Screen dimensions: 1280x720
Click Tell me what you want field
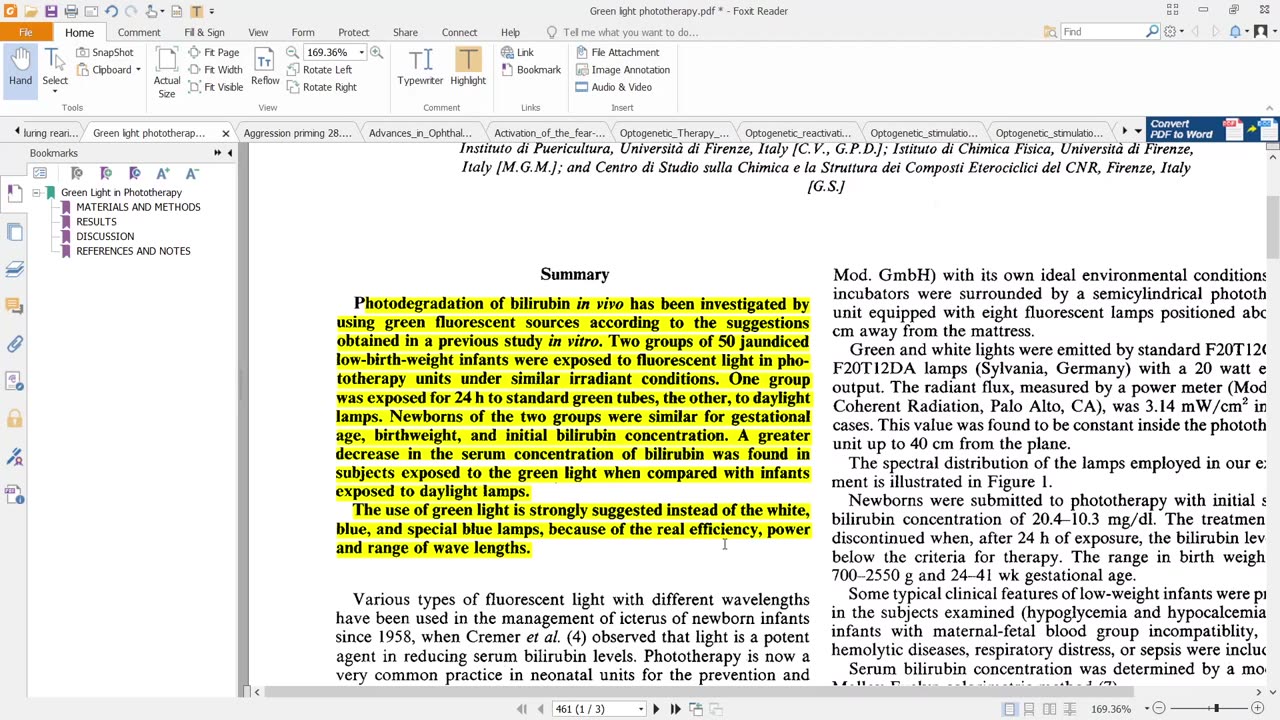coord(630,32)
